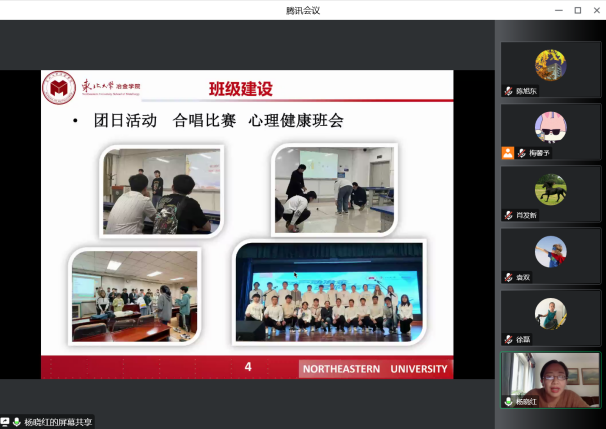Select 徐磊's participant avatar
This screenshot has height=429, width=606.
click(550, 312)
